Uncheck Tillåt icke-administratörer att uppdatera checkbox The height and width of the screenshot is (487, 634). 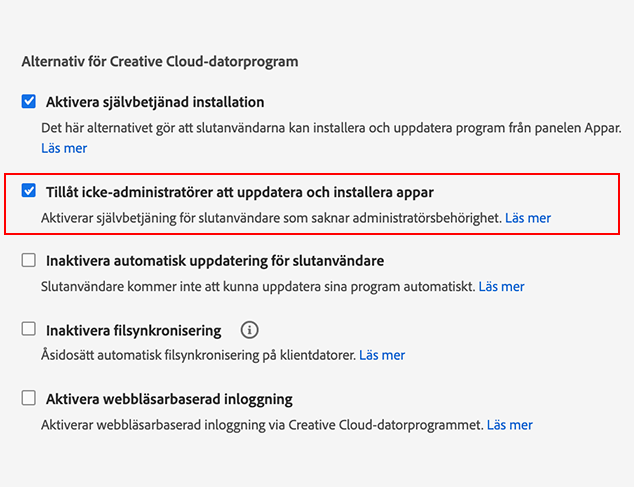click(x=29, y=191)
